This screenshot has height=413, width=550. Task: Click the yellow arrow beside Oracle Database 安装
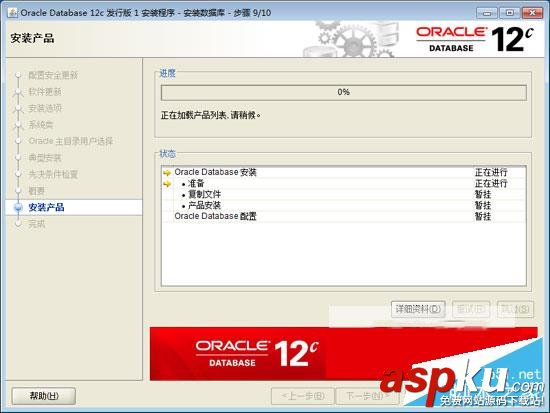[x=167, y=173]
